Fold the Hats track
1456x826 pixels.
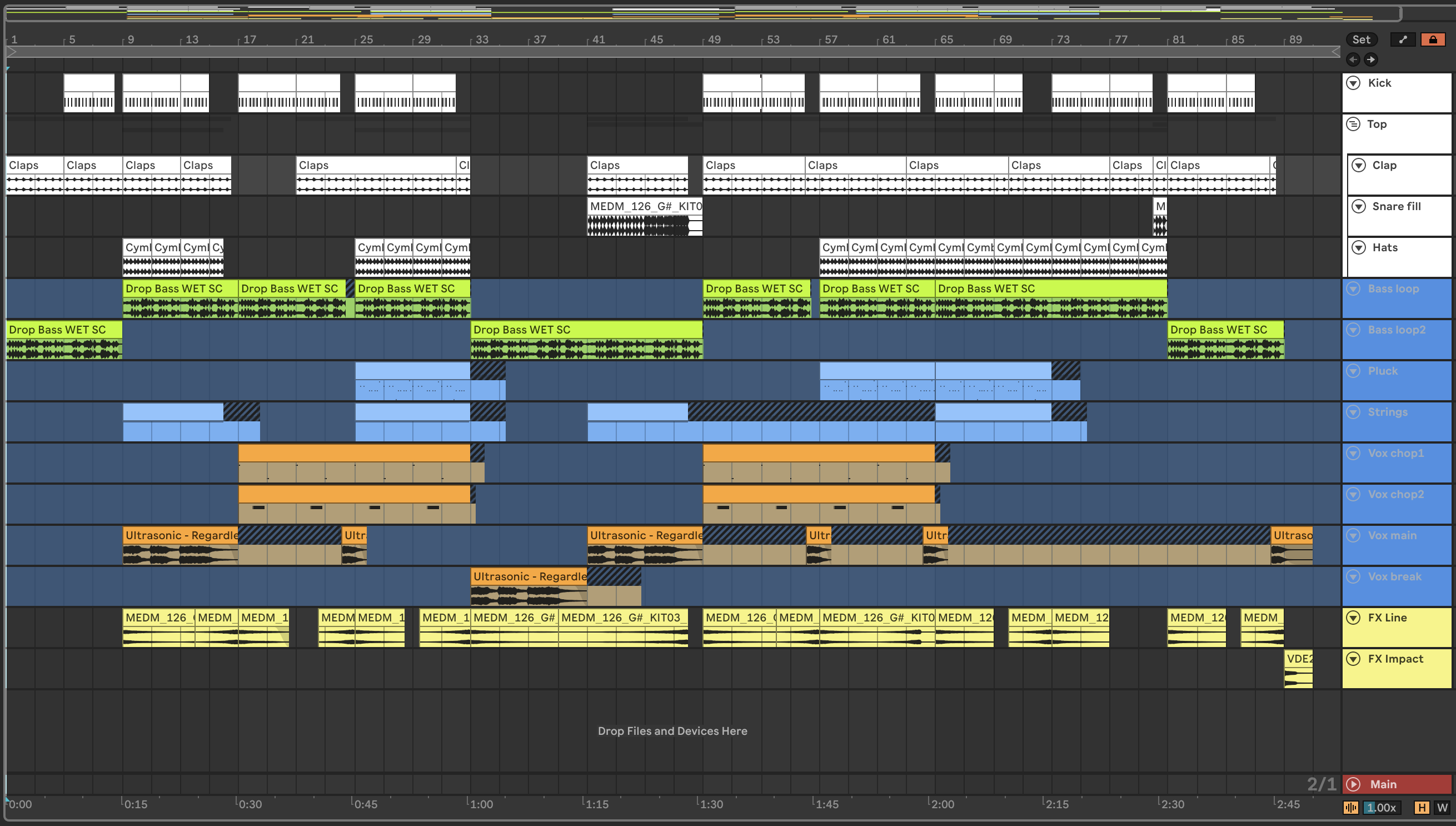pos(1358,247)
